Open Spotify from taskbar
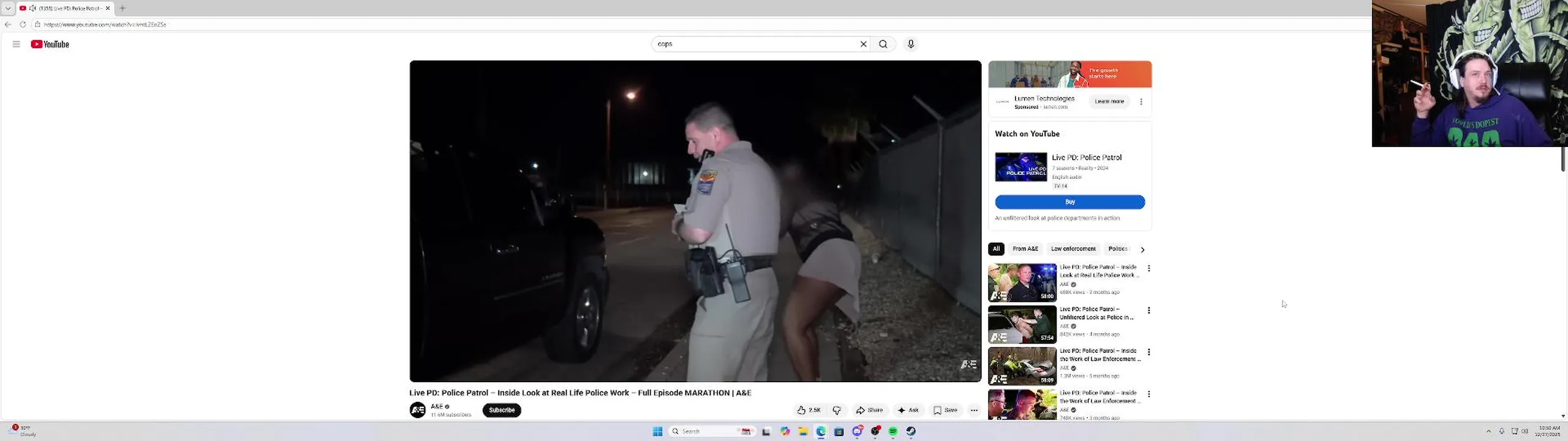1568x441 pixels. (x=893, y=432)
